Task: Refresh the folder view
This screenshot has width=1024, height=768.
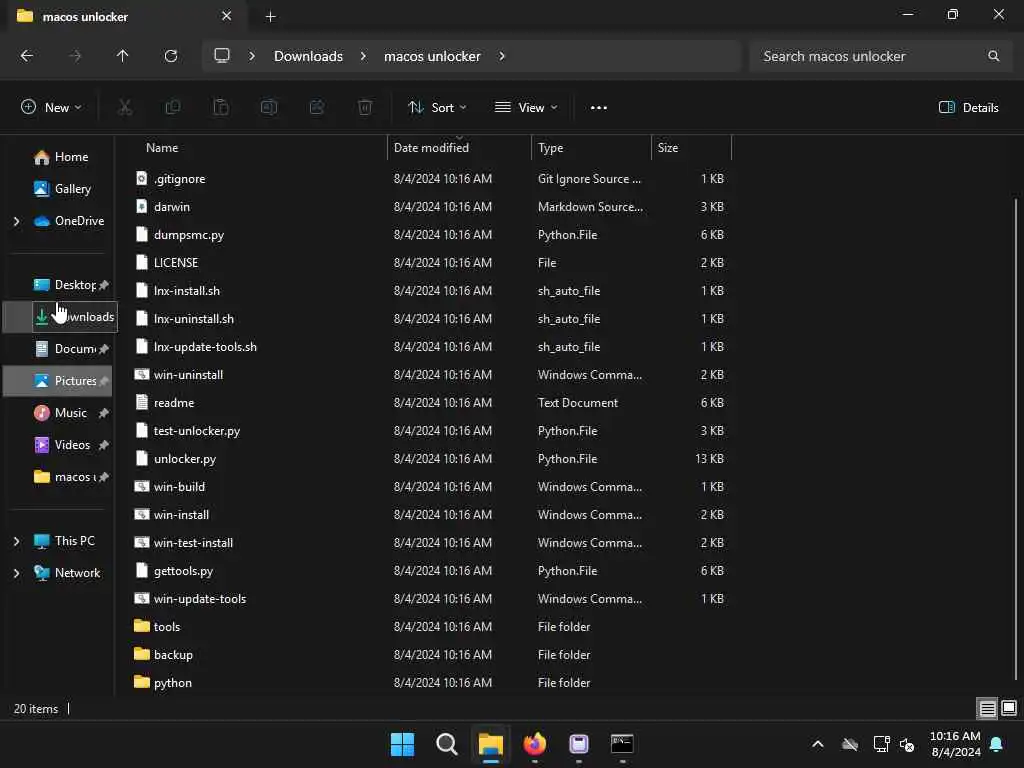Action: coord(171,56)
